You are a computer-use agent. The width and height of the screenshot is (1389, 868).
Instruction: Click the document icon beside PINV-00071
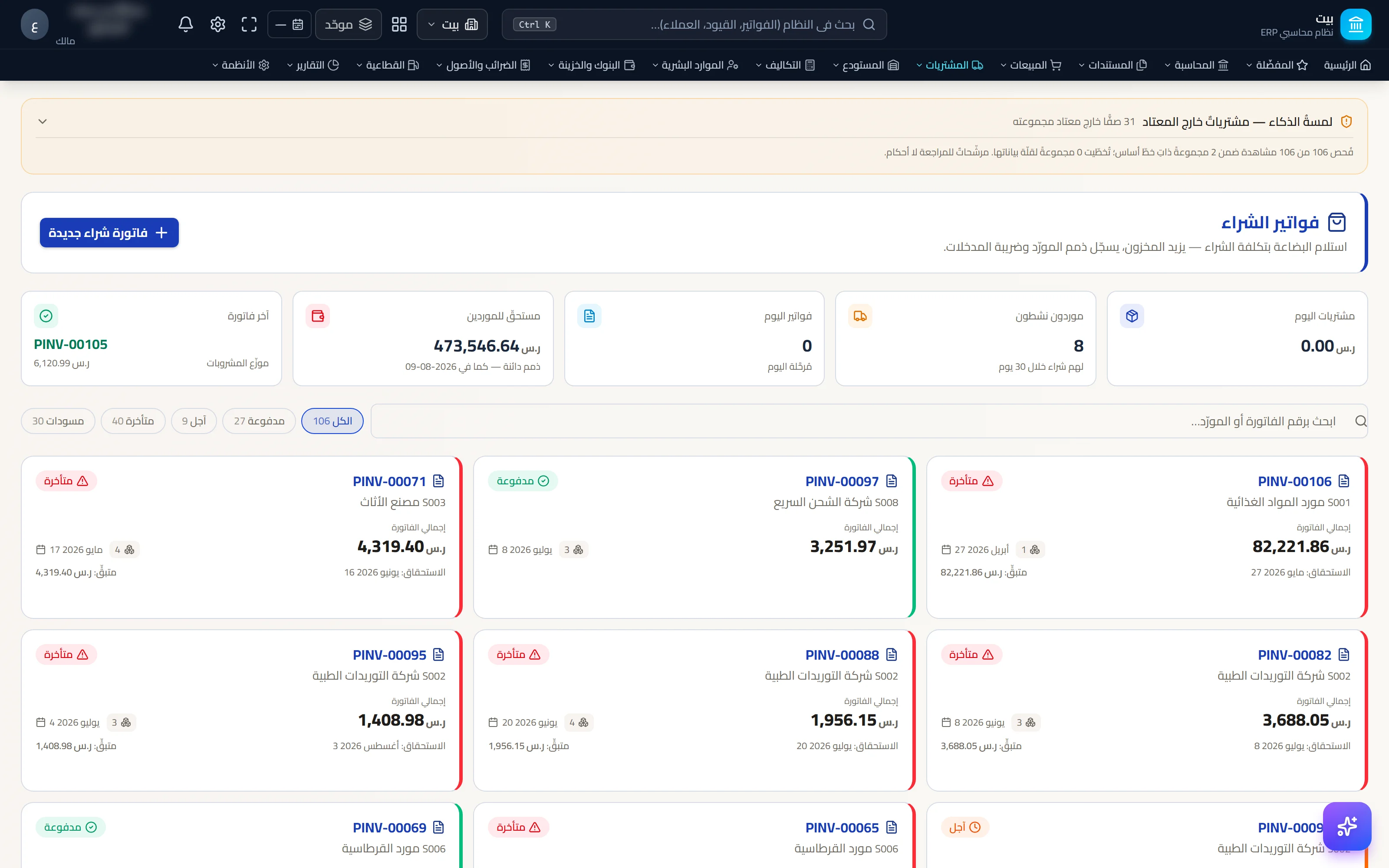pyautogui.click(x=438, y=481)
